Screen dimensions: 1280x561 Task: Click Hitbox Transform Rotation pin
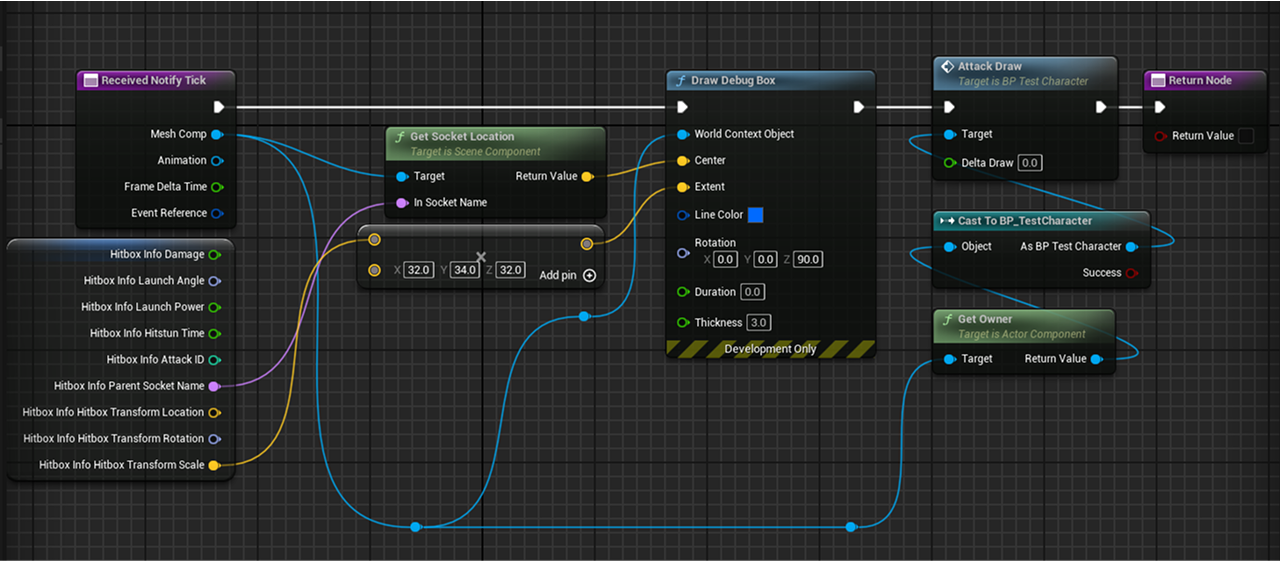[214, 438]
